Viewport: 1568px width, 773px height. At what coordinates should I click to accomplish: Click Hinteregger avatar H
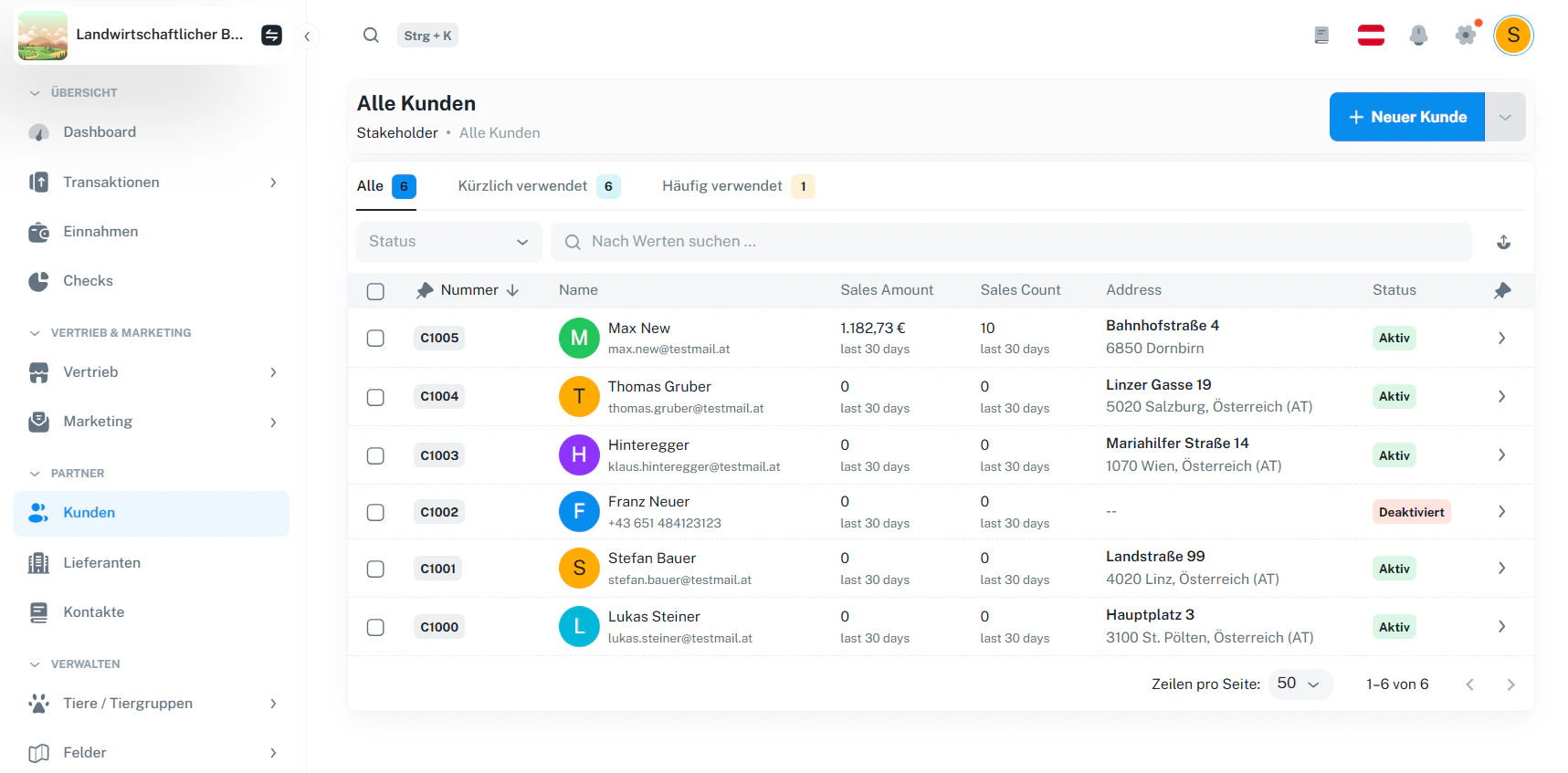coord(579,455)
